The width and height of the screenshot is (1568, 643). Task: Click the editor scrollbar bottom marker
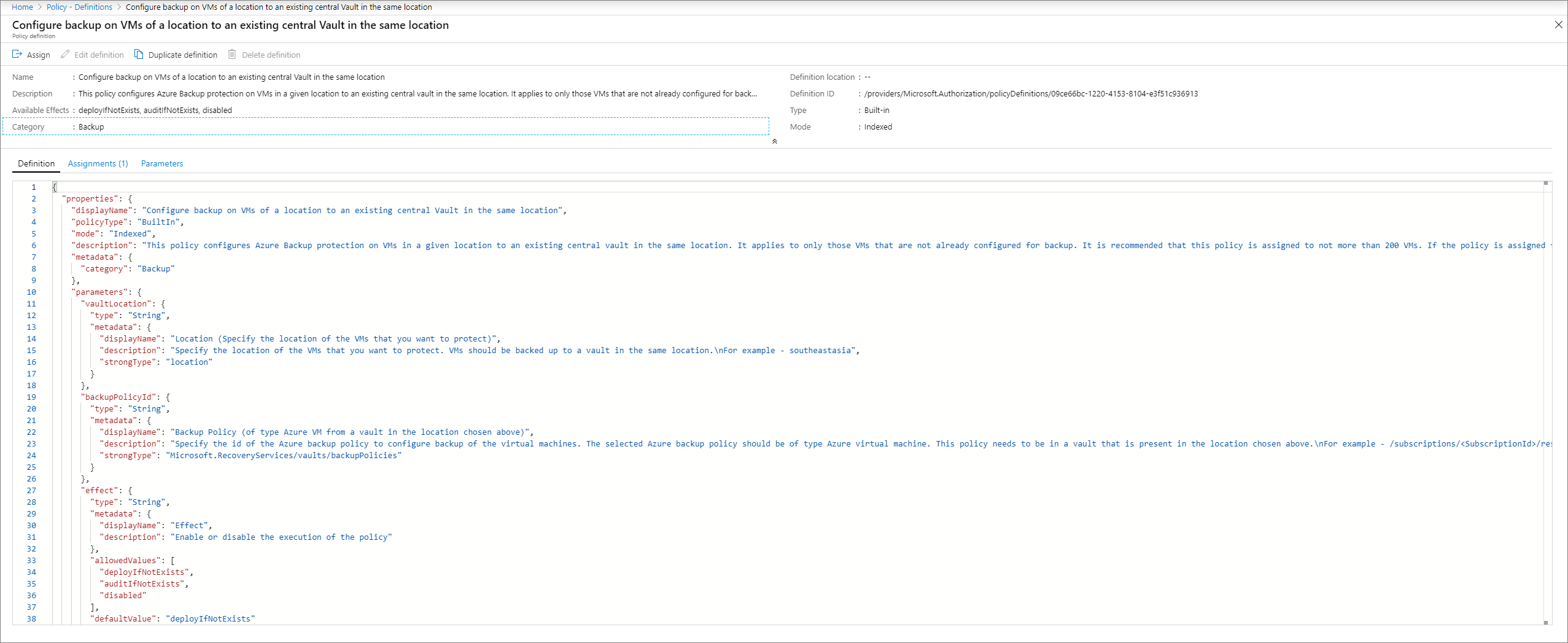tap(1546, 622)
